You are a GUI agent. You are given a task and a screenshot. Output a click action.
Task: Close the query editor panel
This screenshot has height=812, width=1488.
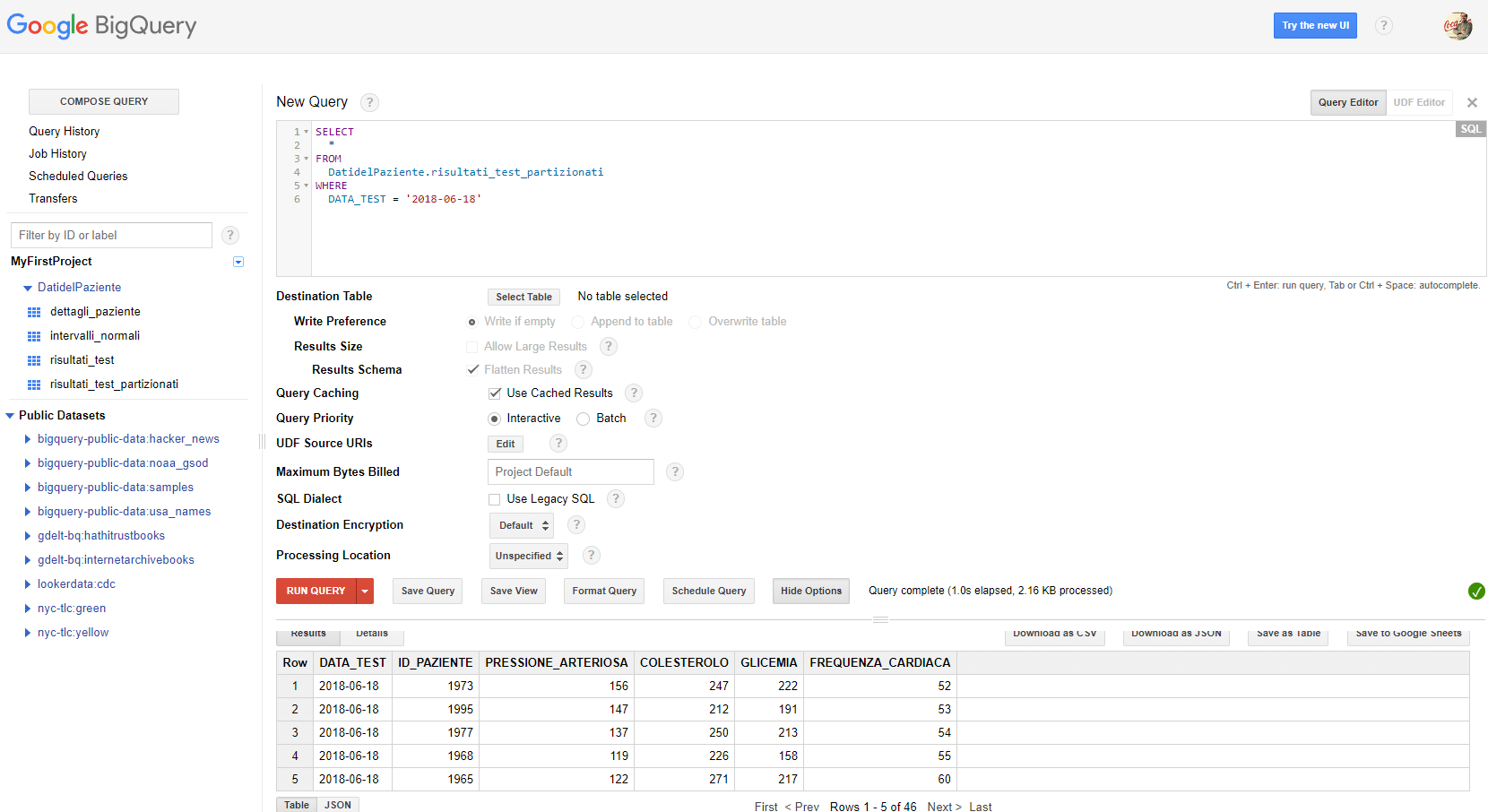pyautogui.click(x=1472, y=102)
